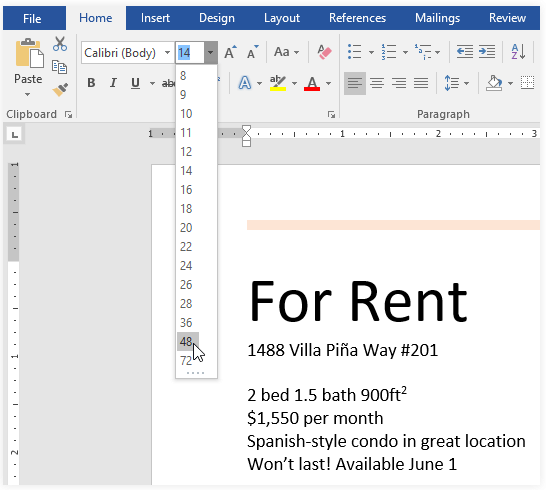Screen dimensions: 546x490
Task: Click the $1,550 per month line
Action: point(315,418)
